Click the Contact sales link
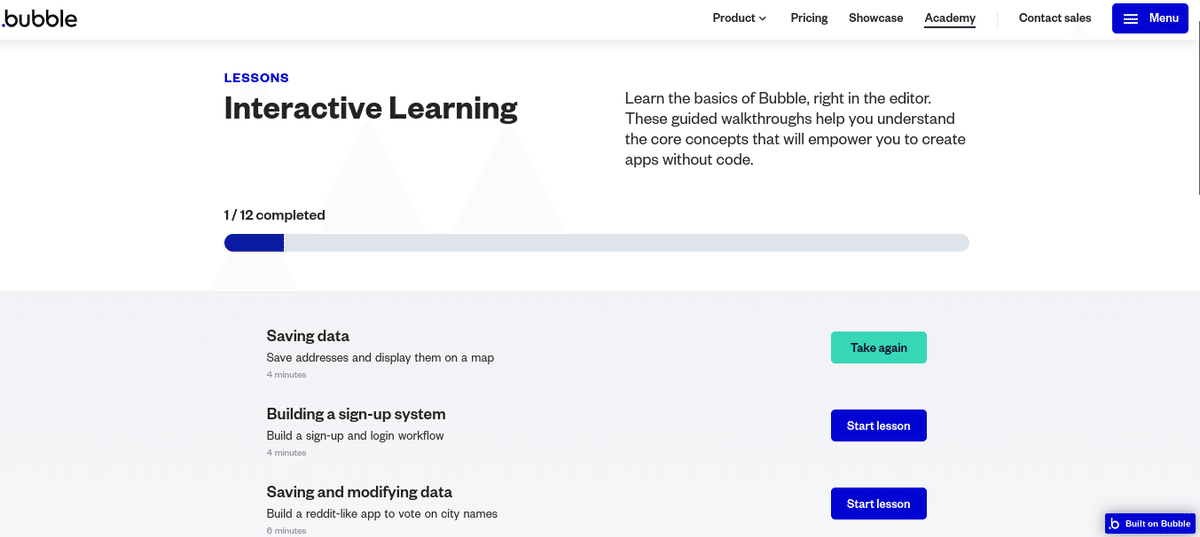The height and width of the screenshot is (537, 1200). [1055, 18]
